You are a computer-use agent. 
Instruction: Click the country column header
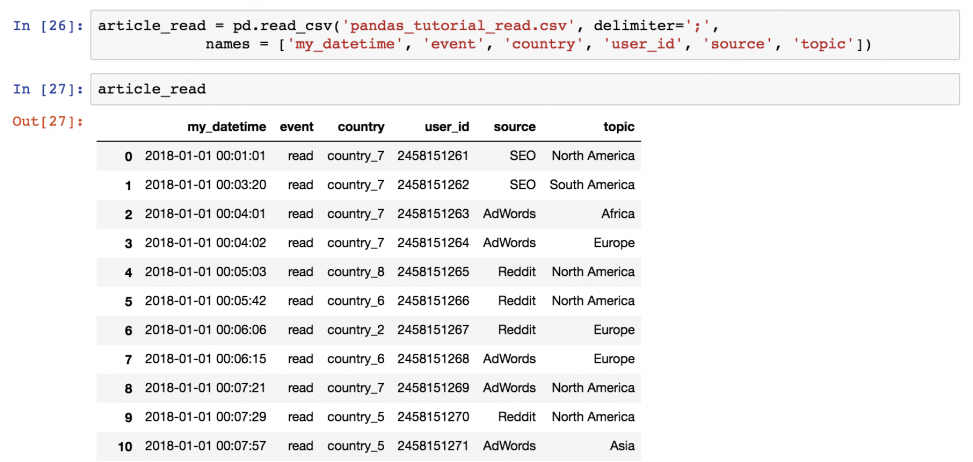pyautogui.click(x=360, y=127)
